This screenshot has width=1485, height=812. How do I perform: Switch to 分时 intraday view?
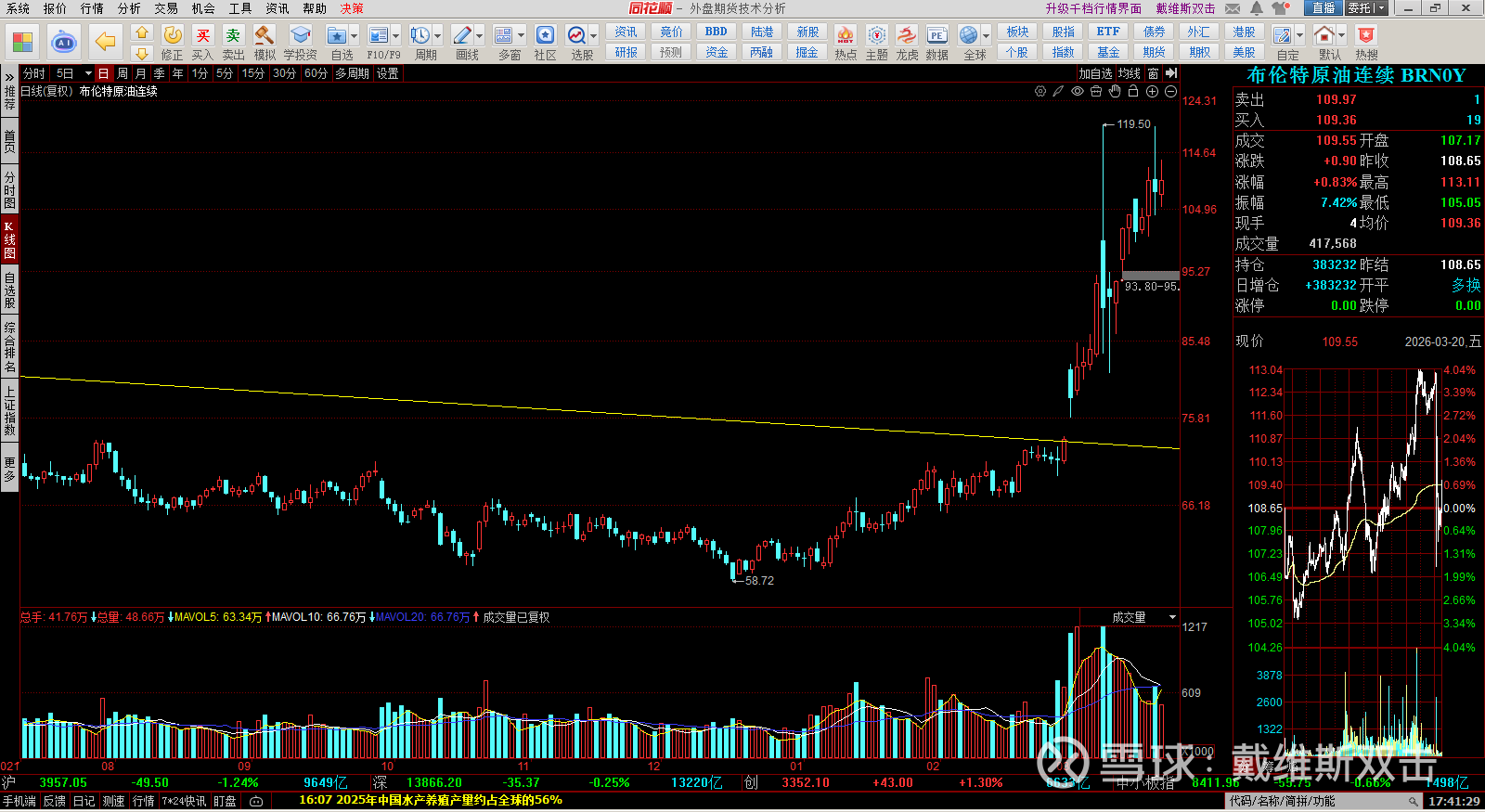coord(34,73)
